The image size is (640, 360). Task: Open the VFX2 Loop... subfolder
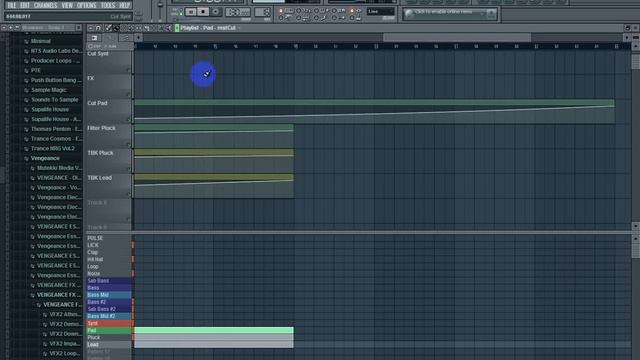click(64, 353)
